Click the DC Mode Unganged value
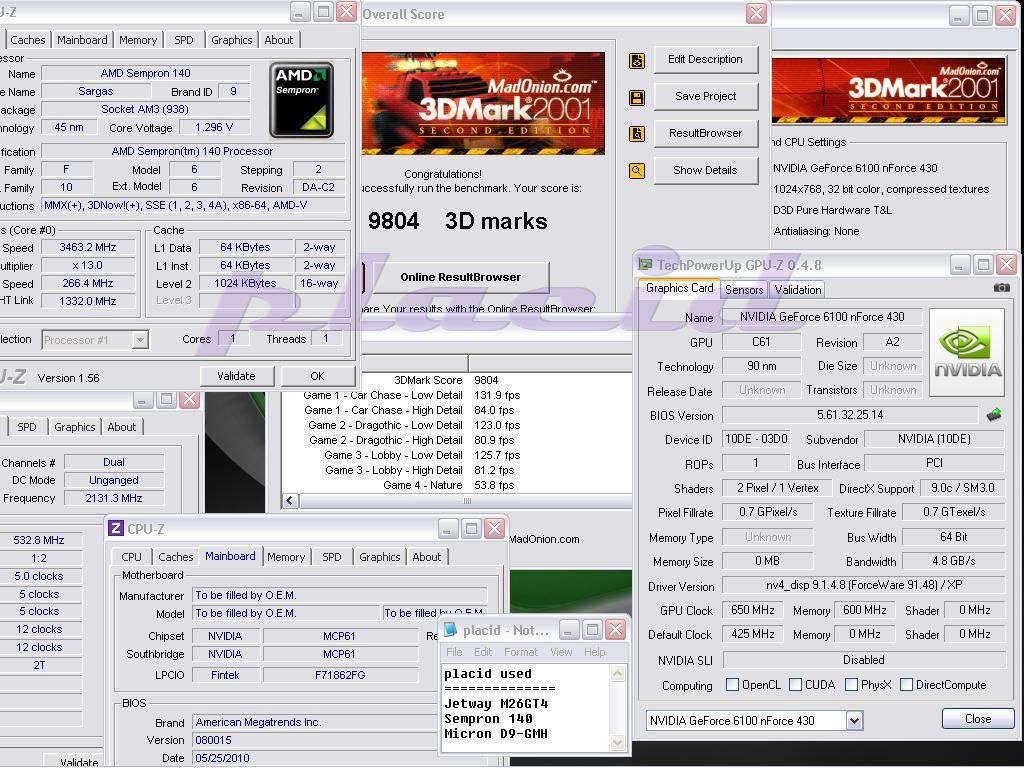Image resolution: width=1024 pixels, height=768 pixels. 114,480
